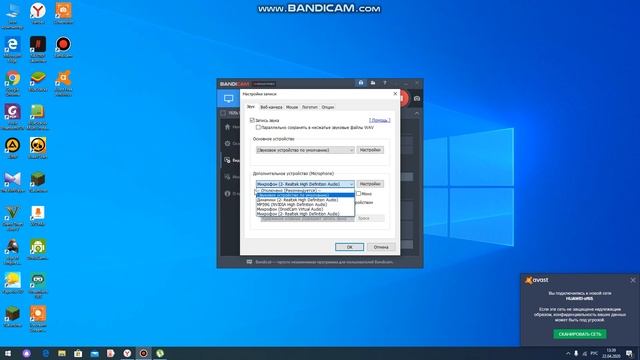
Task: Open settings for the secondary microphone device
Action: click(370, 184)
